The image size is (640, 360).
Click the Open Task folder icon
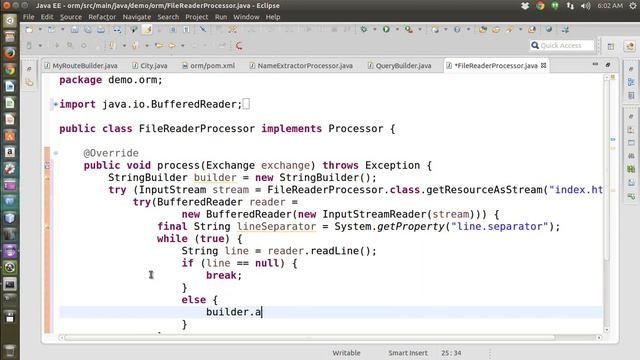pyautogui.click(x=496, y=29)
